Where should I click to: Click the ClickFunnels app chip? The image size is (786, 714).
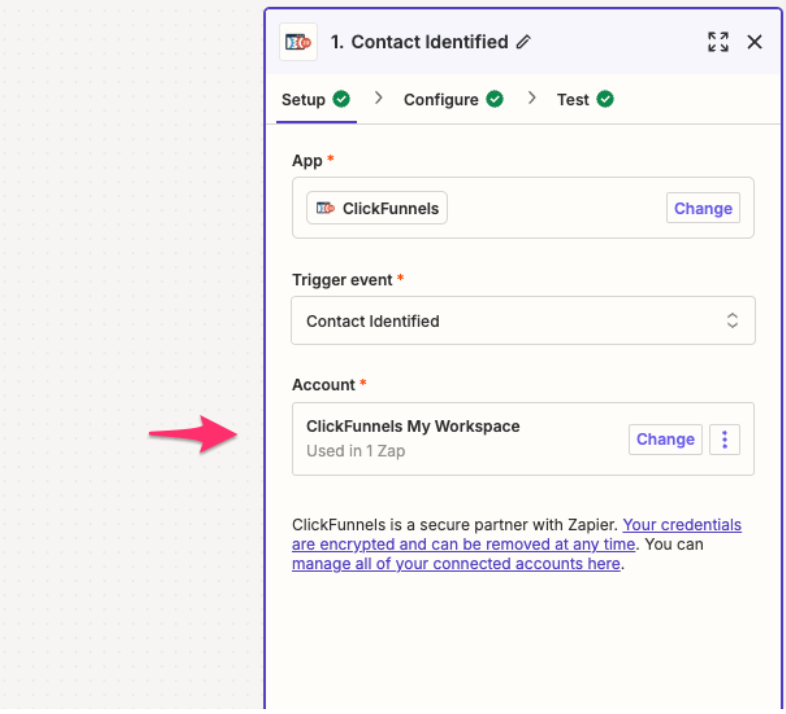tap(377, 208)
